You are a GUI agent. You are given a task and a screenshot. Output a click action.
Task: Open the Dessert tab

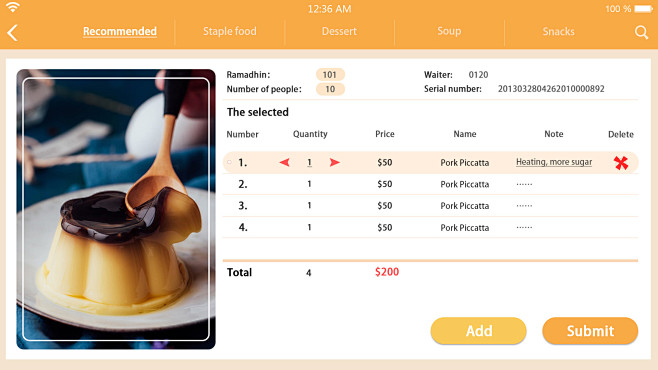tap(339, 31)
